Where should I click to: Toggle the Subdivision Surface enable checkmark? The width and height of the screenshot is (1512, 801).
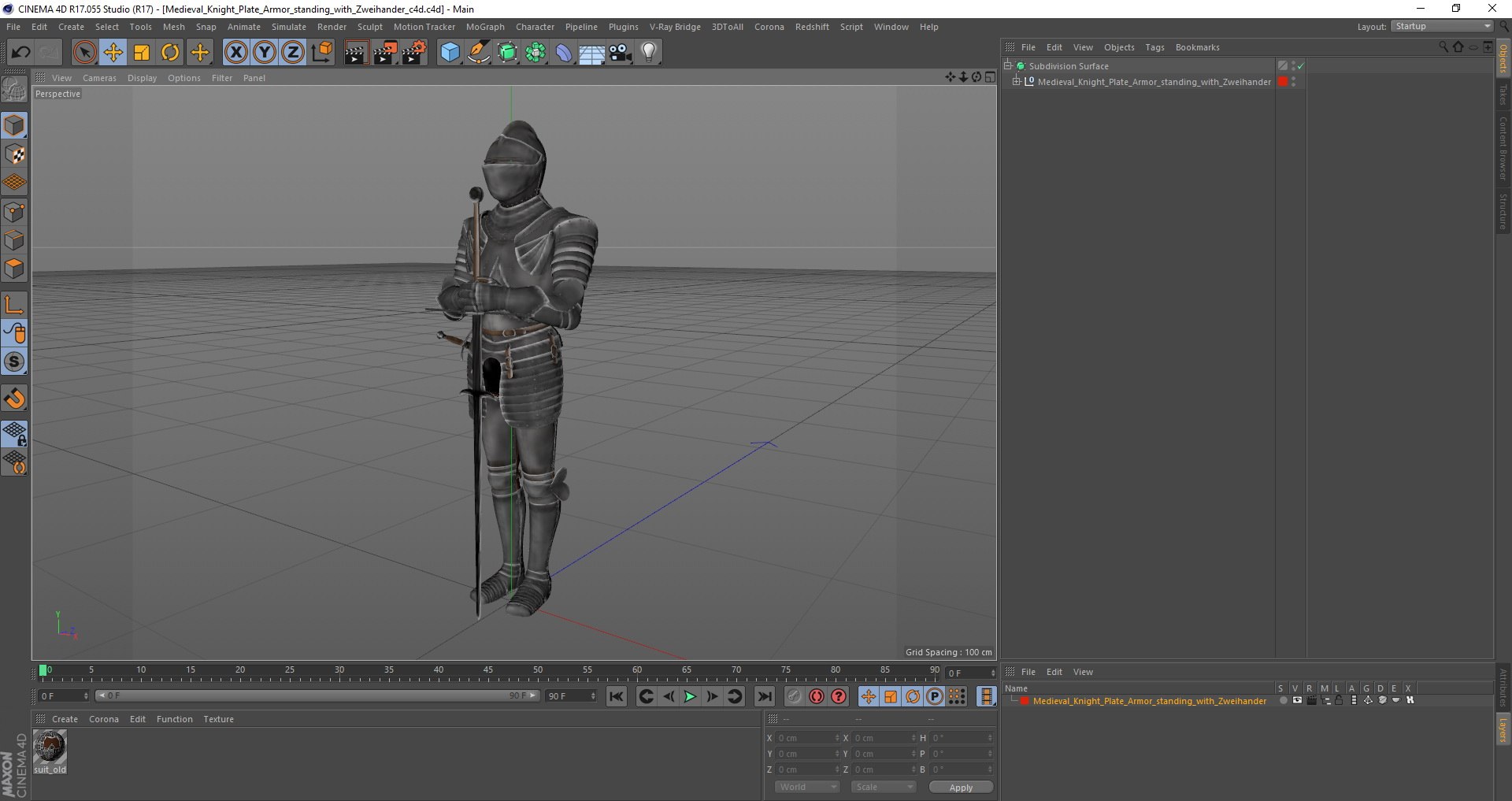(1300, 66)
